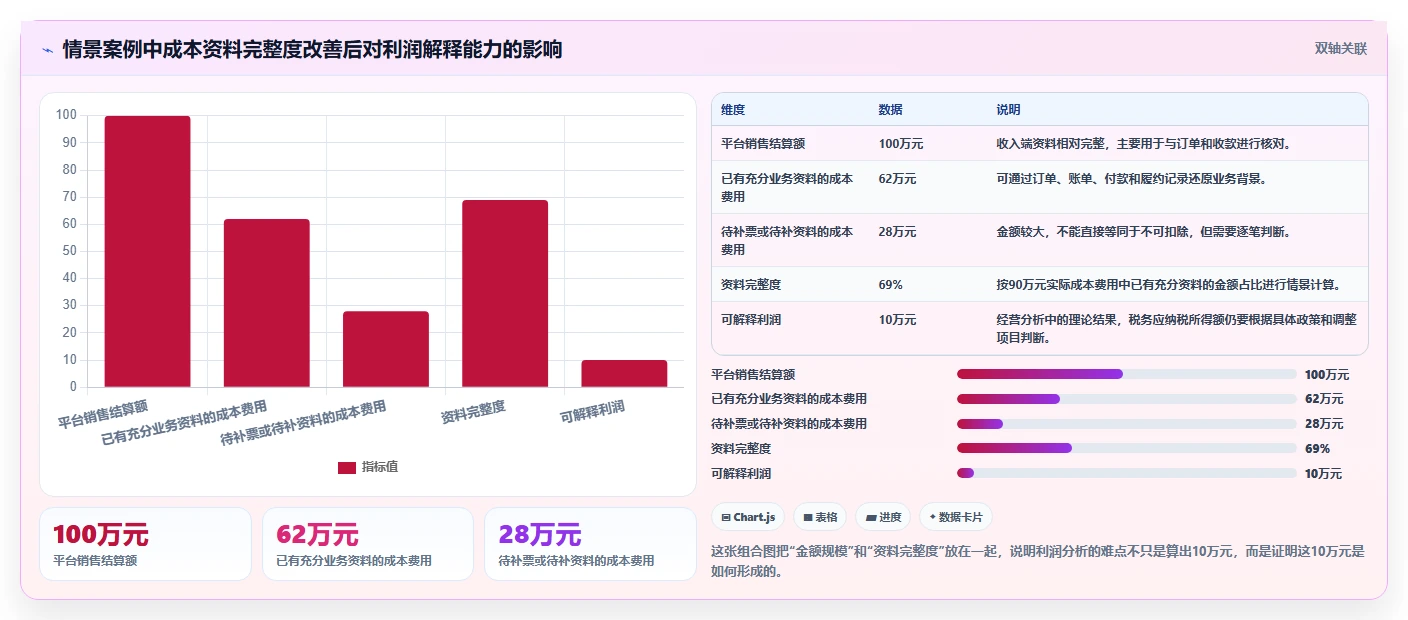Click the lightning icon beside the title
Screen dimensions: 1408x620
tap(48, 50)
